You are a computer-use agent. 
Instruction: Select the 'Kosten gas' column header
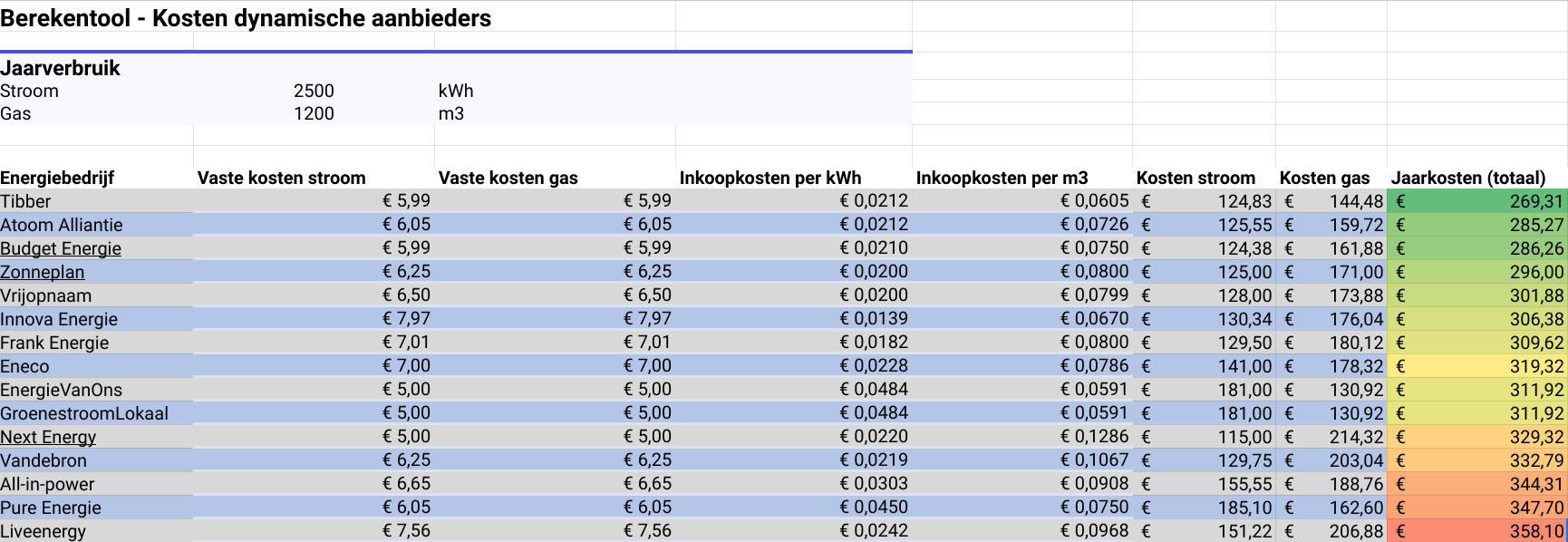pyautogui.click(x=1324, y=178)
